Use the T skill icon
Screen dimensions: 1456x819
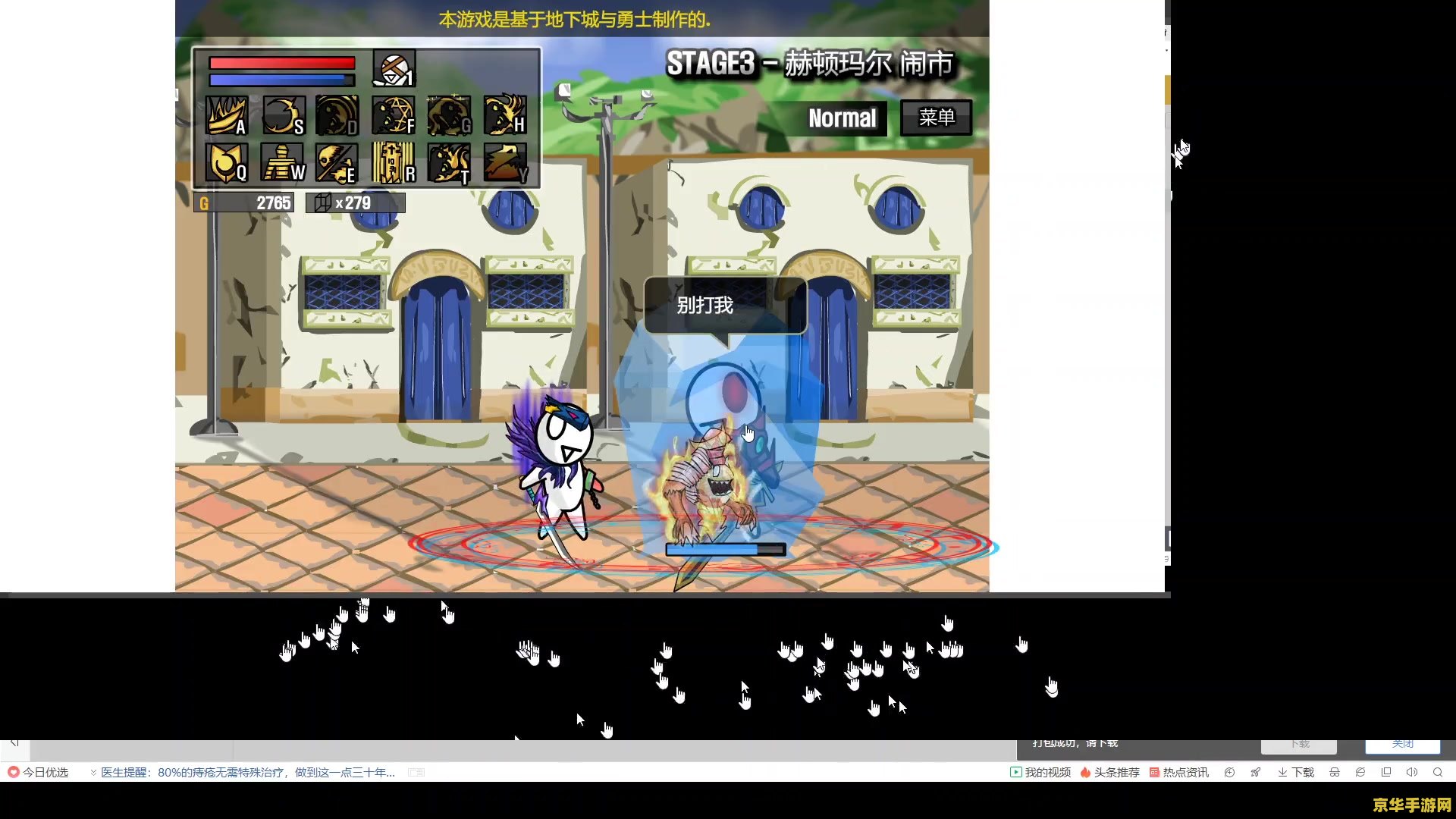tap(449, 163)
